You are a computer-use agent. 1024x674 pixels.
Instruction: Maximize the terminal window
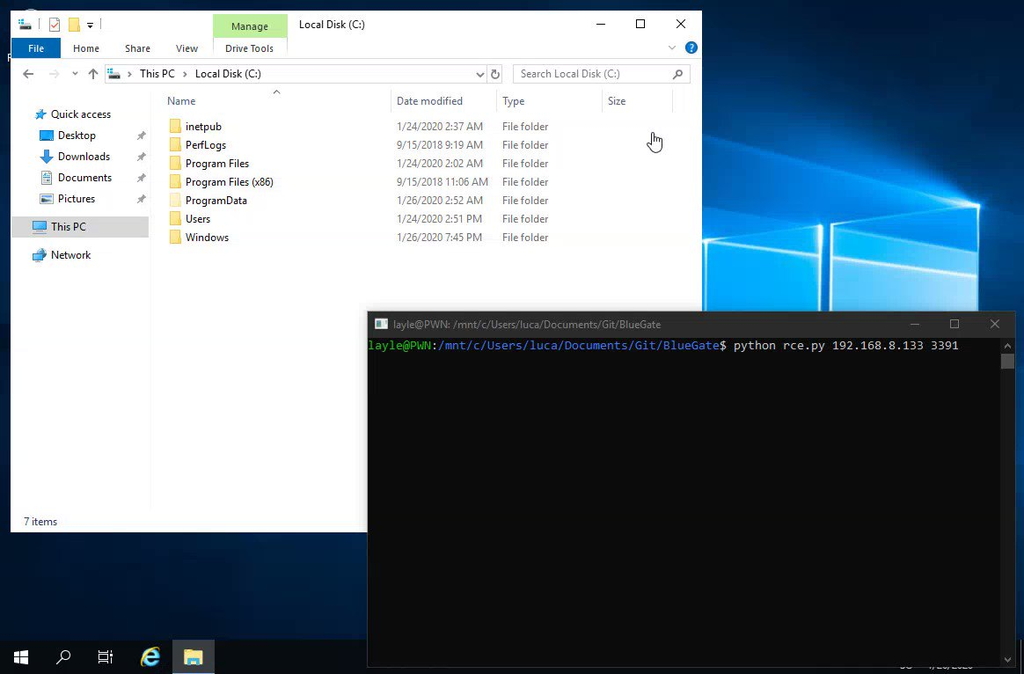pos(954,324)
